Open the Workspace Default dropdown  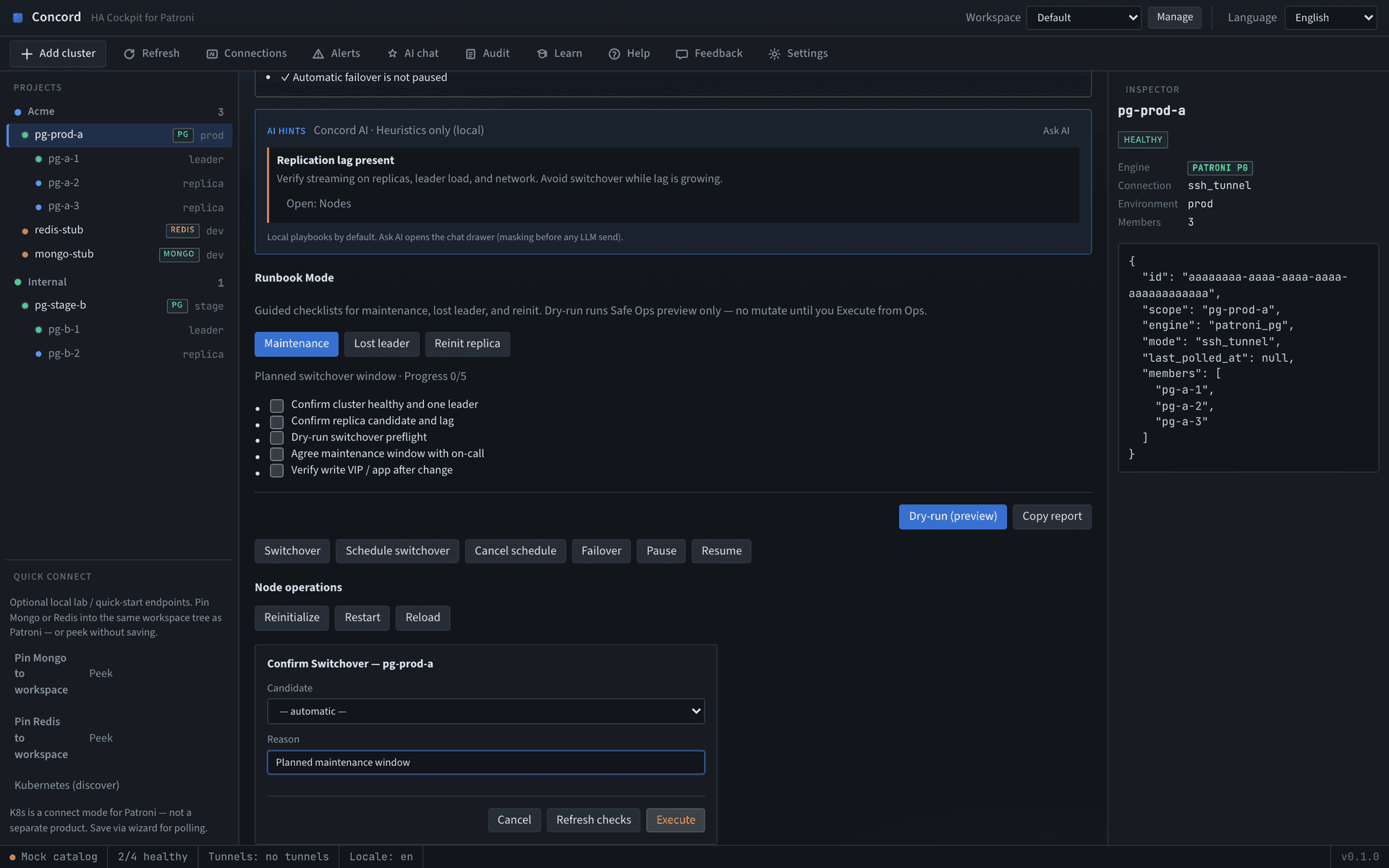click(1084, 17)
